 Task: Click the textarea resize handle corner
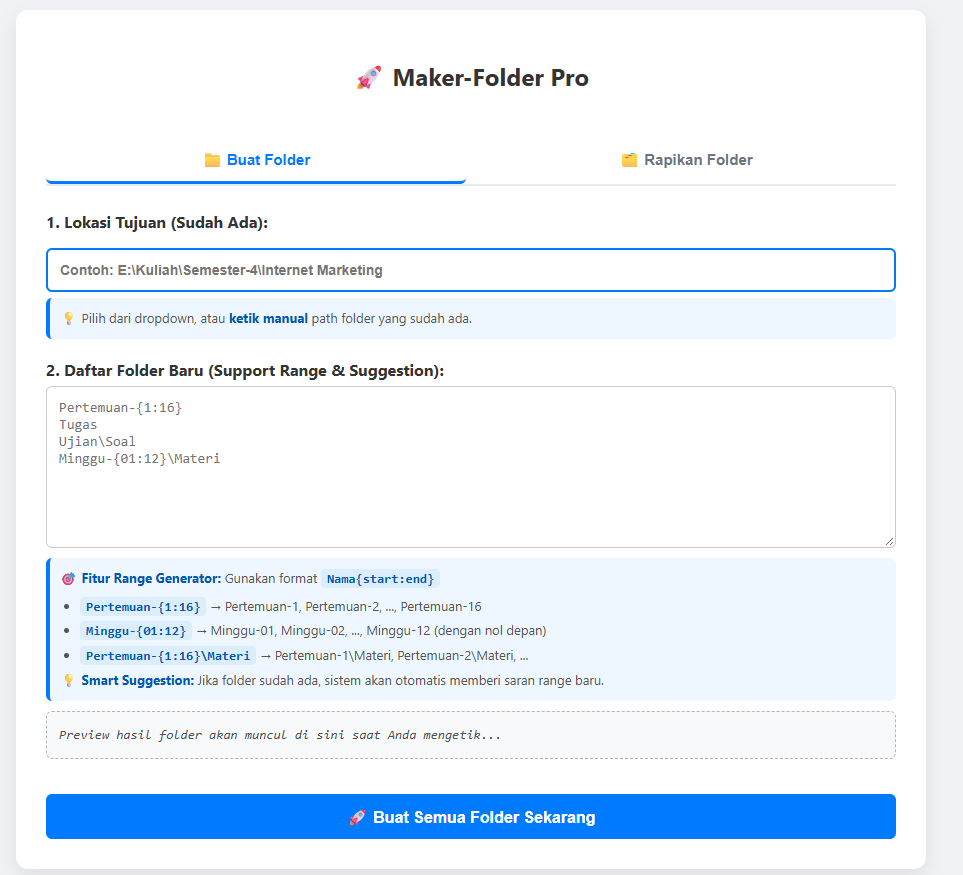pos(889,541)
